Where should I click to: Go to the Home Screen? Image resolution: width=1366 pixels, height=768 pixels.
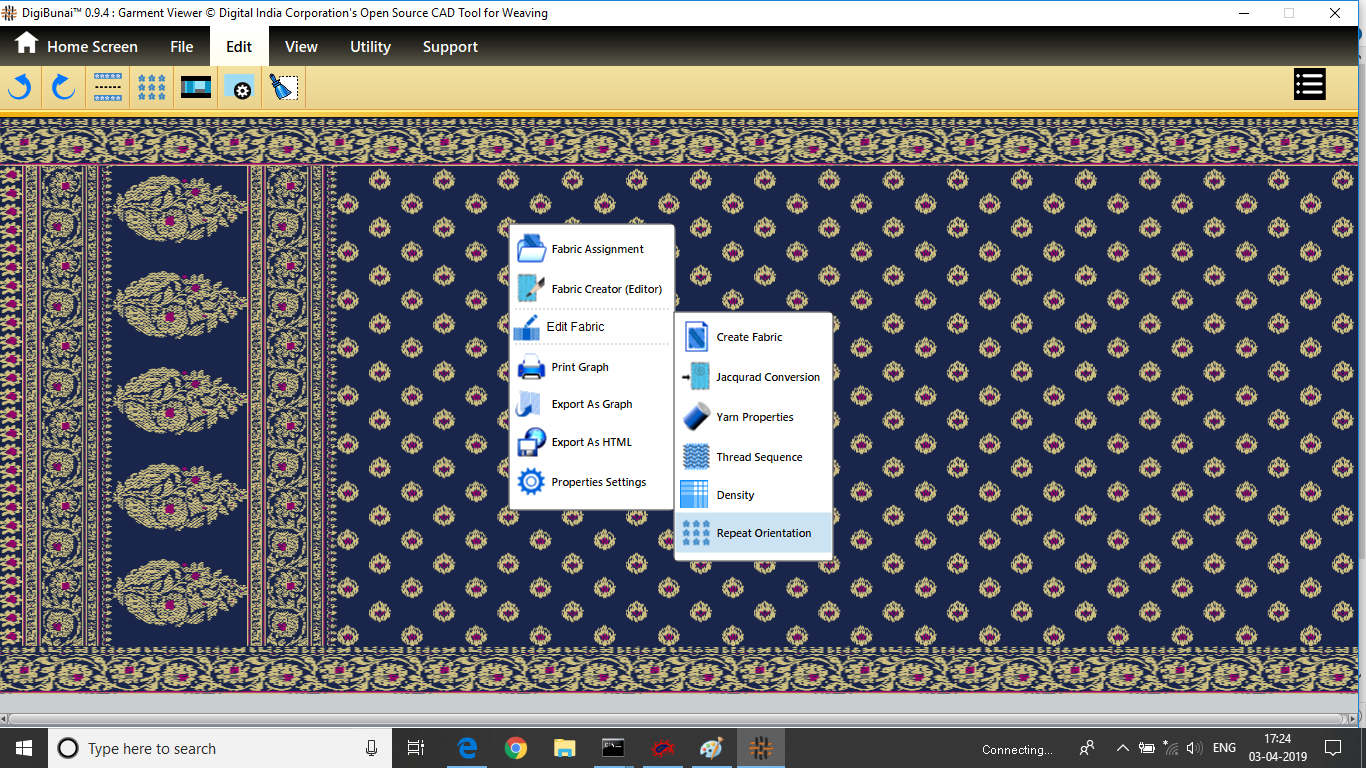click(76, 47)
